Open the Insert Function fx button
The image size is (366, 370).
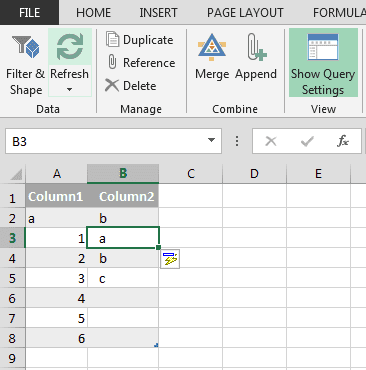343,141
